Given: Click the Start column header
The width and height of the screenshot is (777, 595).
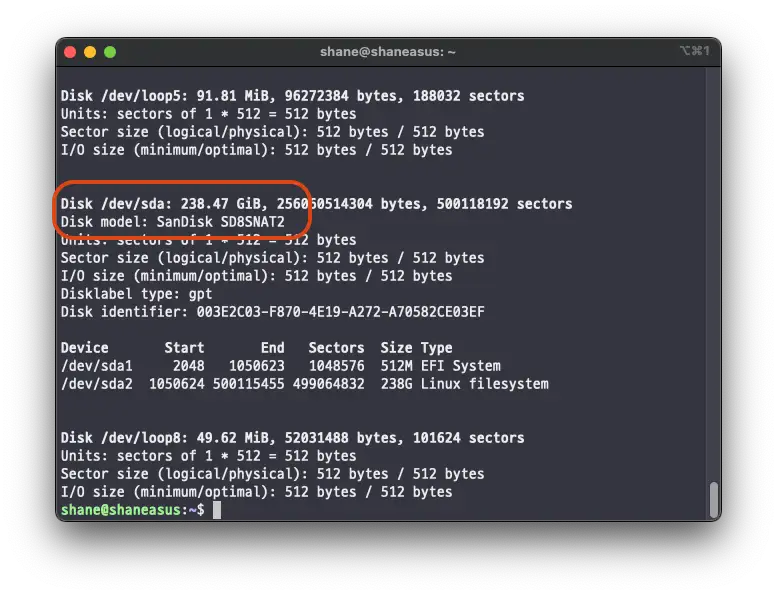Looking at the screenshot, I should pos(184,348).
